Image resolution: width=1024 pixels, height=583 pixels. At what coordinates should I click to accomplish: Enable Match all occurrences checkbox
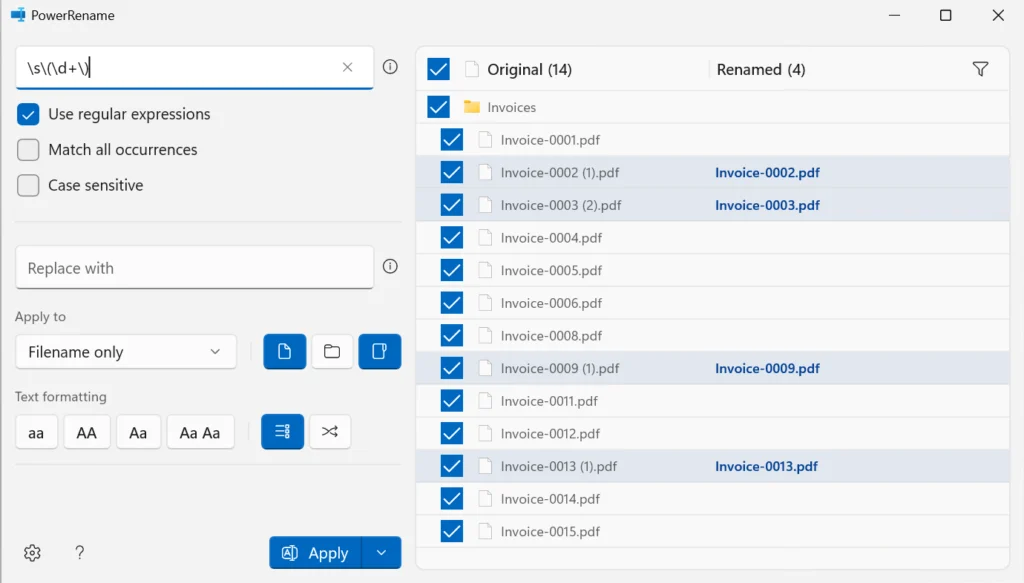(28, 150)
